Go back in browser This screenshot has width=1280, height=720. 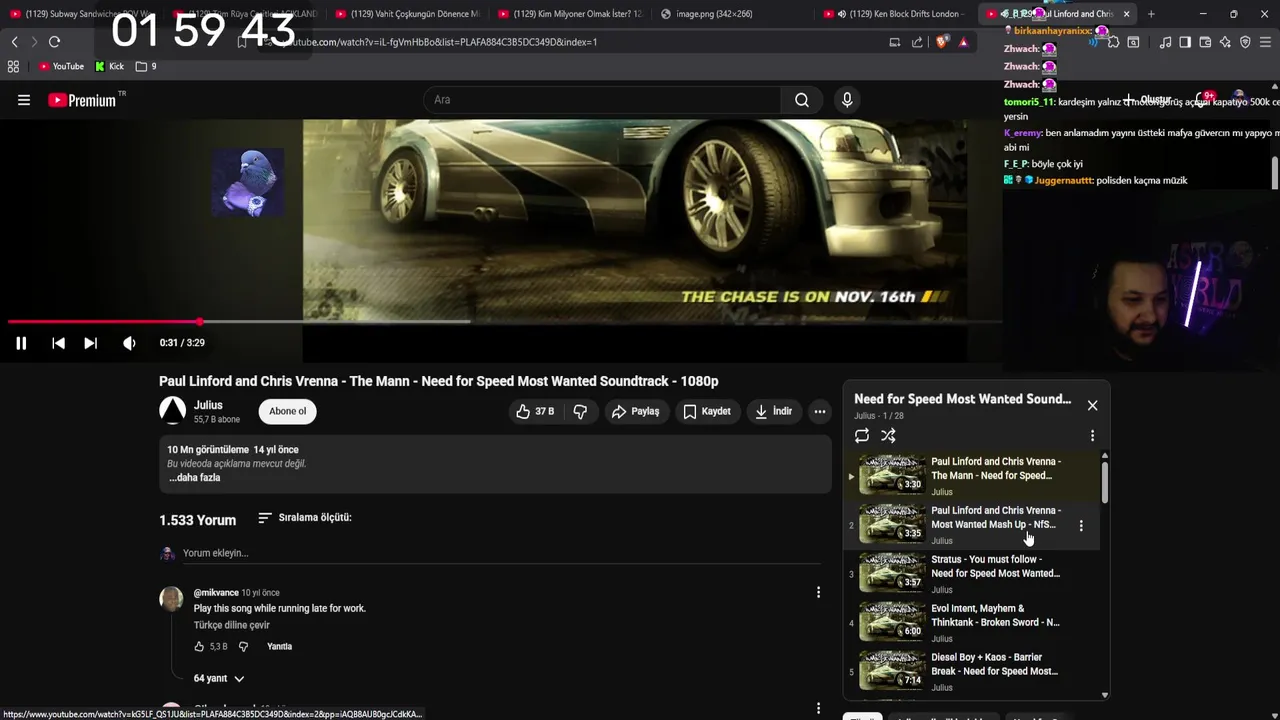click(x=14, y=42)
